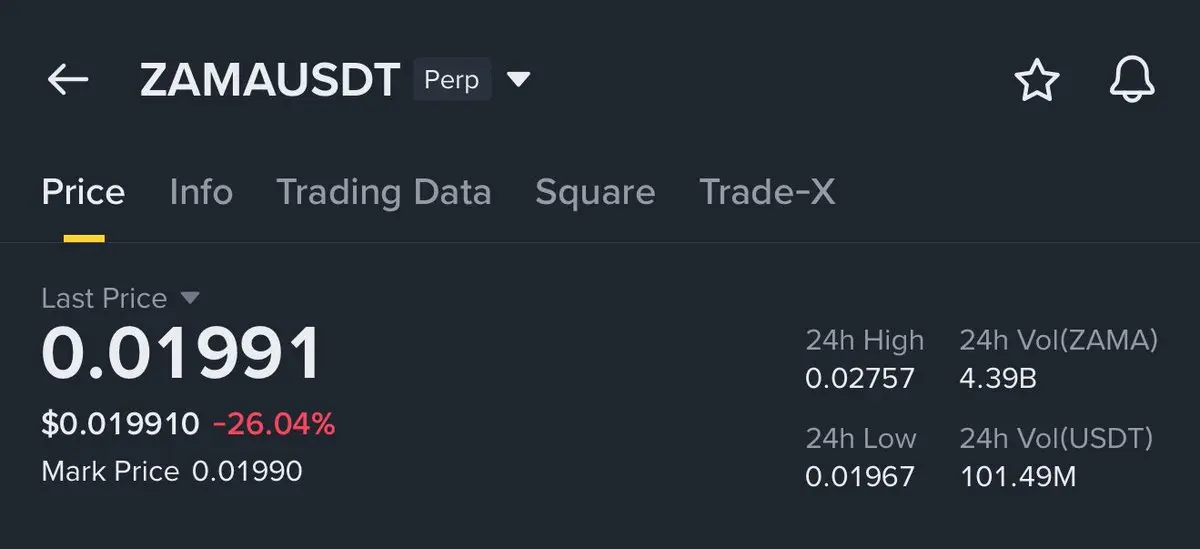Open the Trading Data tab
Viewport: 1200px width, 549px height.
click(383, 192)
